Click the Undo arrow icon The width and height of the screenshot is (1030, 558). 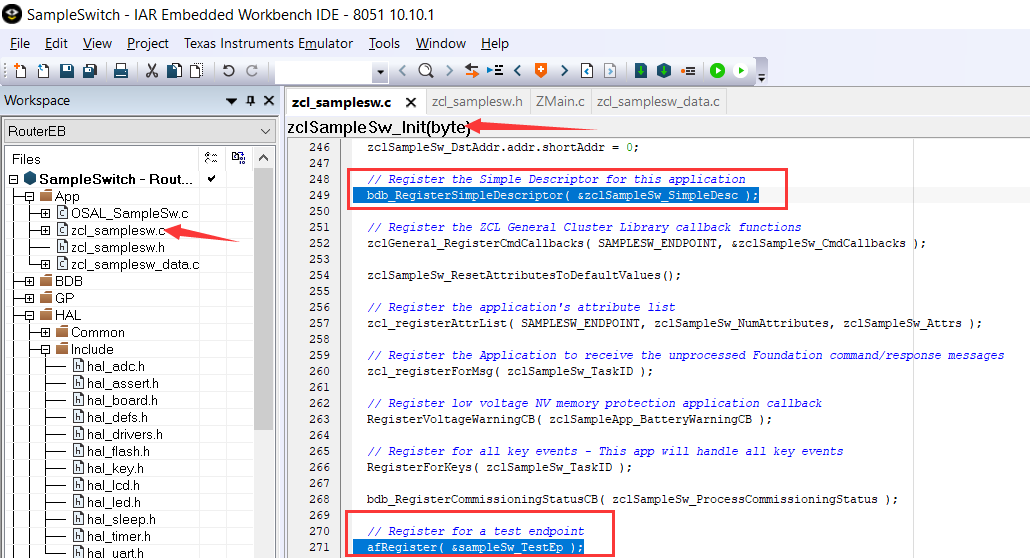[228, 70]
